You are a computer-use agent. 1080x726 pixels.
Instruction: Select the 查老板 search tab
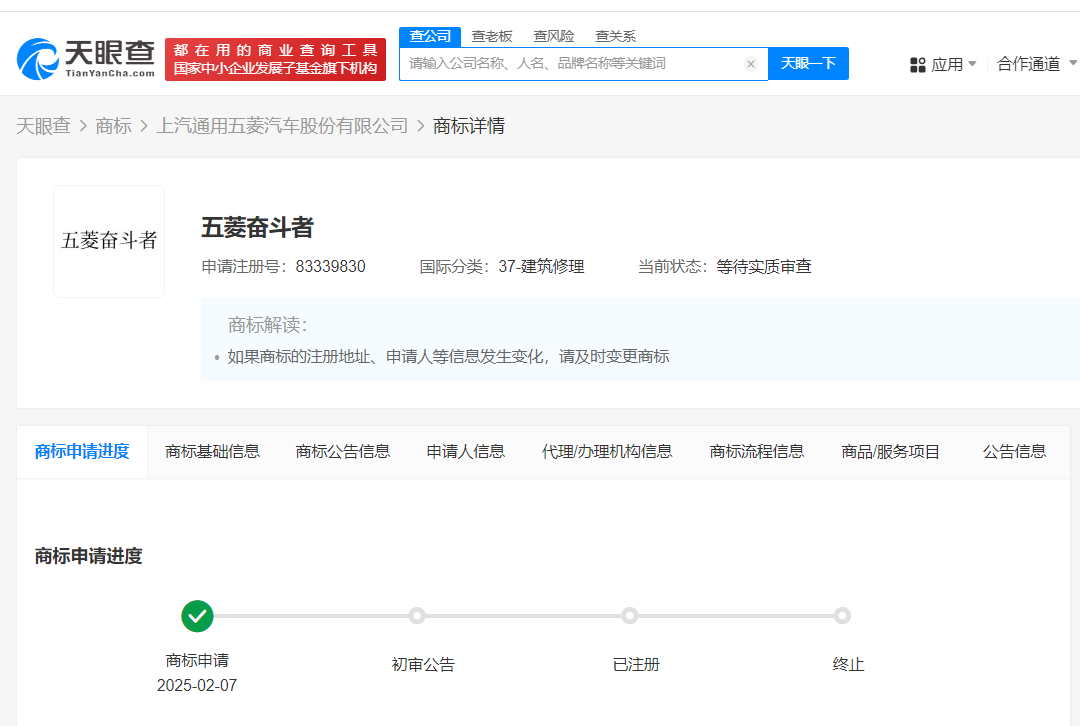tap(492, 36)
